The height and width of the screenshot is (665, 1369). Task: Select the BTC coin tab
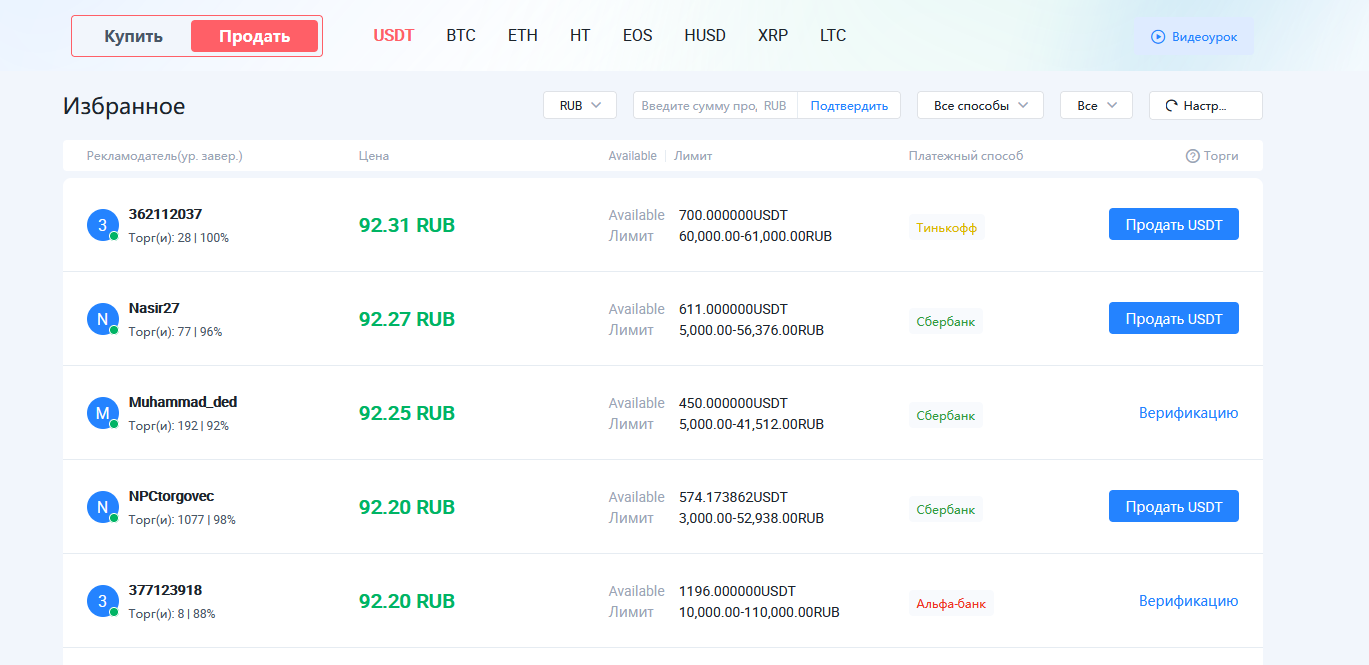(x=461, y=35)
